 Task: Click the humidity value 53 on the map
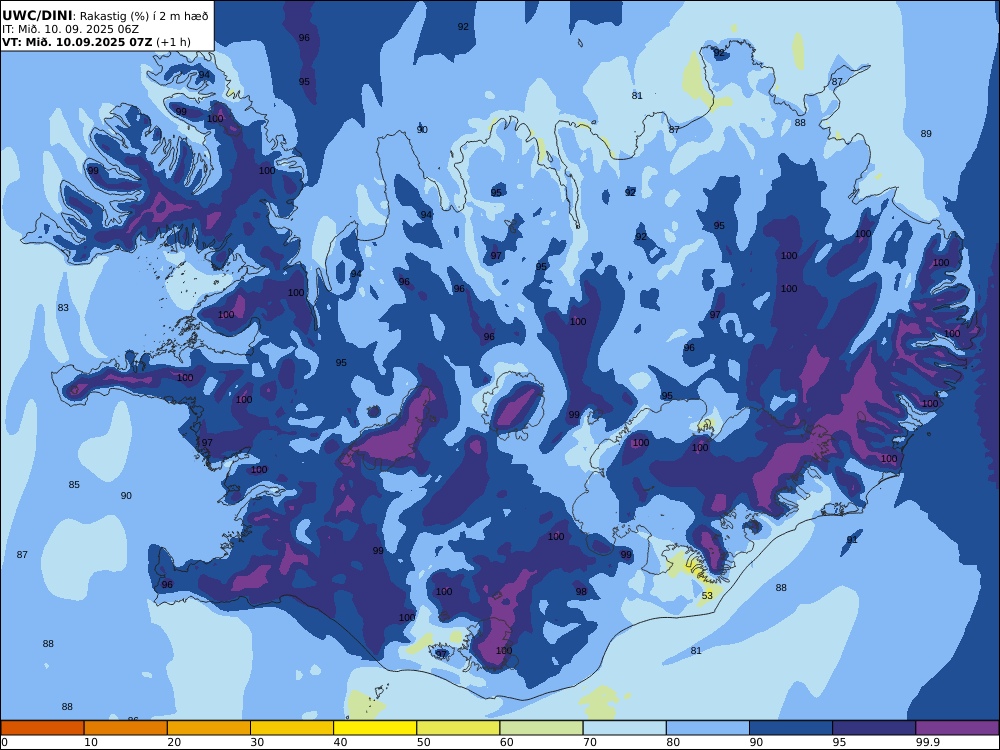707,596
